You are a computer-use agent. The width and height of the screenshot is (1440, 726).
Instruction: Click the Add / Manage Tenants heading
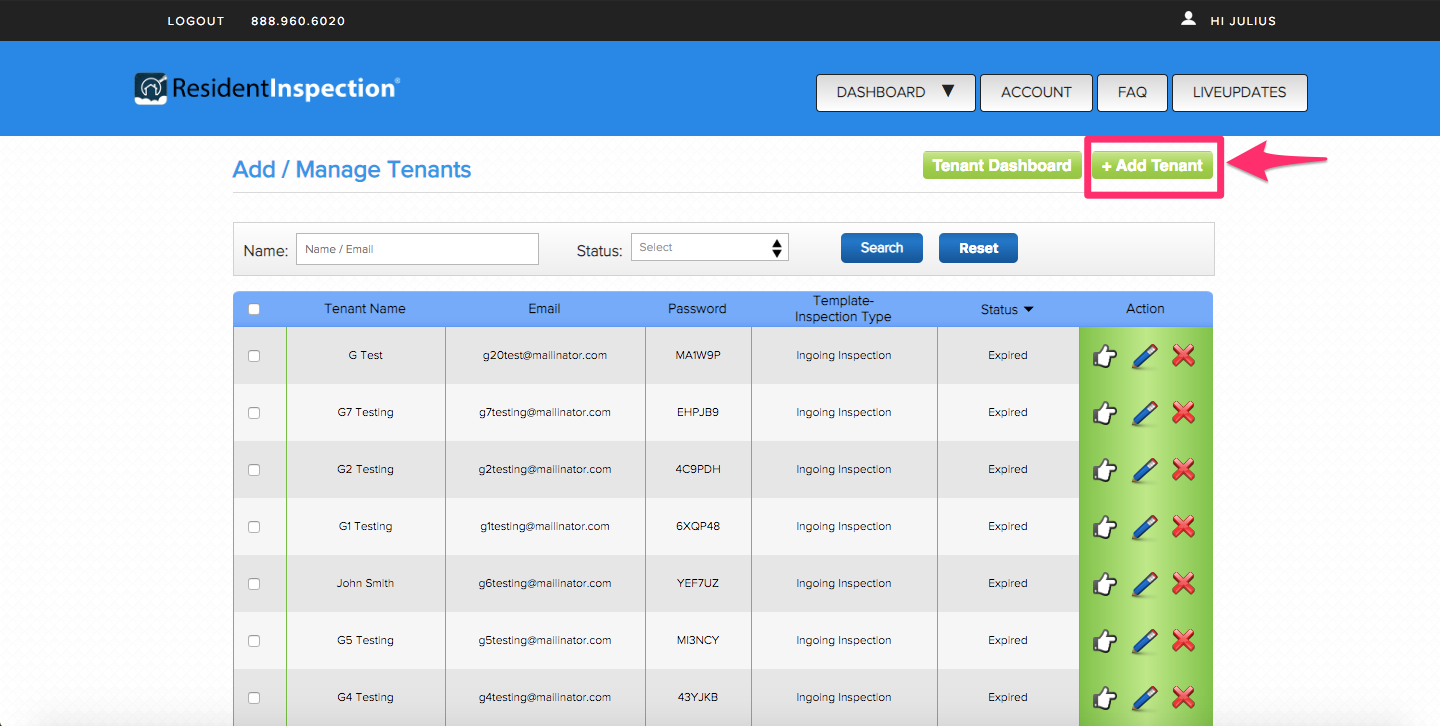[352, 170]
